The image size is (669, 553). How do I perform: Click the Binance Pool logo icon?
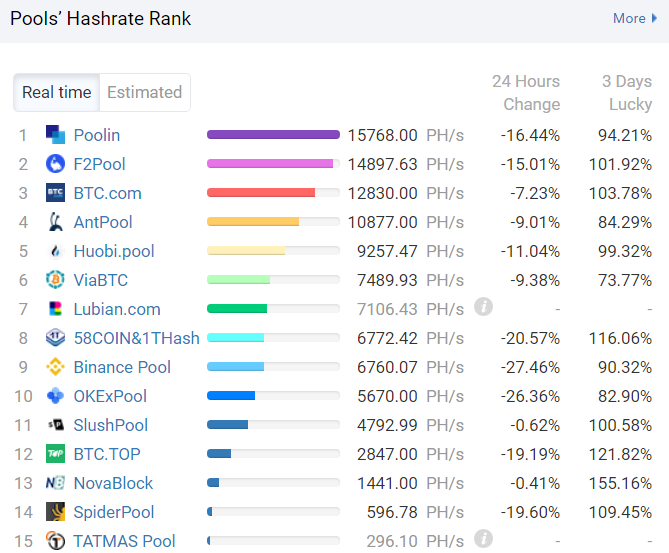click(56, 367)
